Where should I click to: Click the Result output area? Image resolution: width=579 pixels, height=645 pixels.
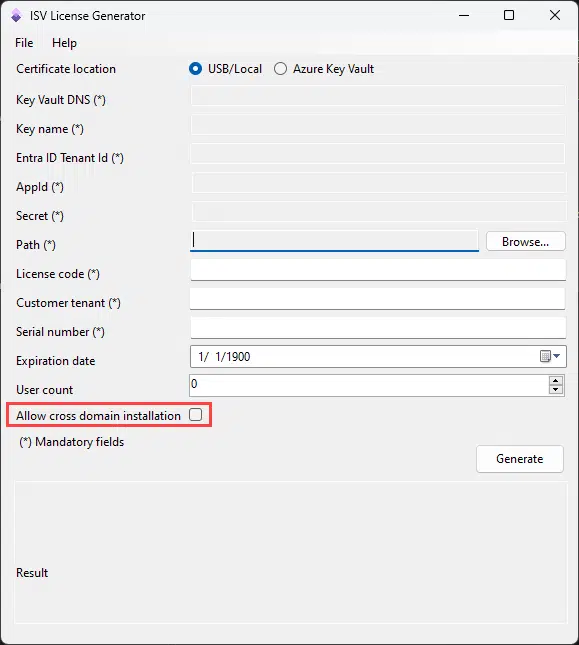point(291,552)
